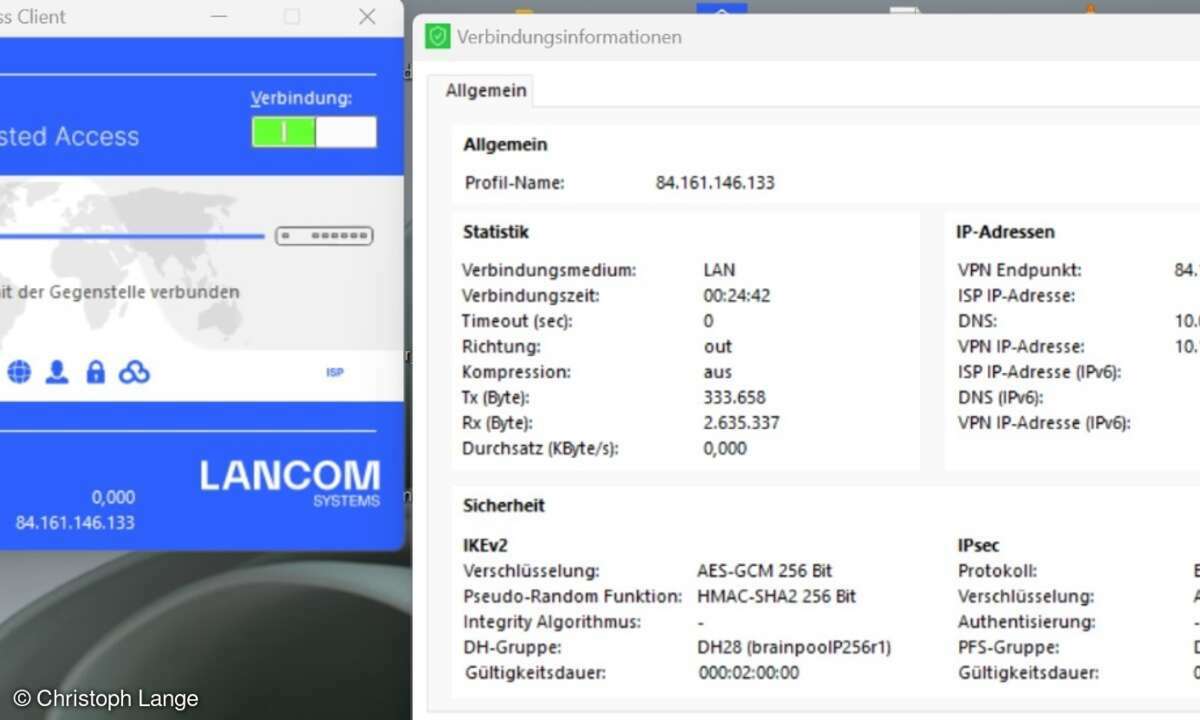Screen dimensions: 1200x720
Task: Click the IKEv2 section heading
Action: coord(485,545)
